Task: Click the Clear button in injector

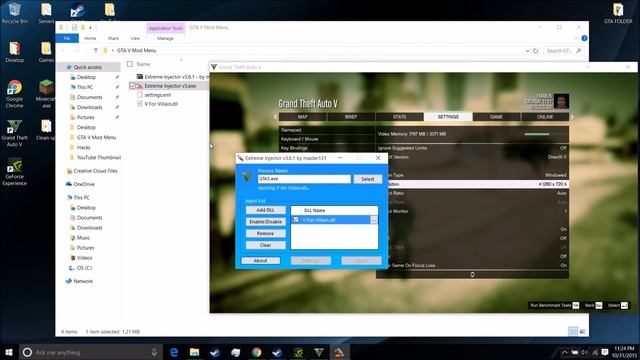Action: tap(265, 245)
